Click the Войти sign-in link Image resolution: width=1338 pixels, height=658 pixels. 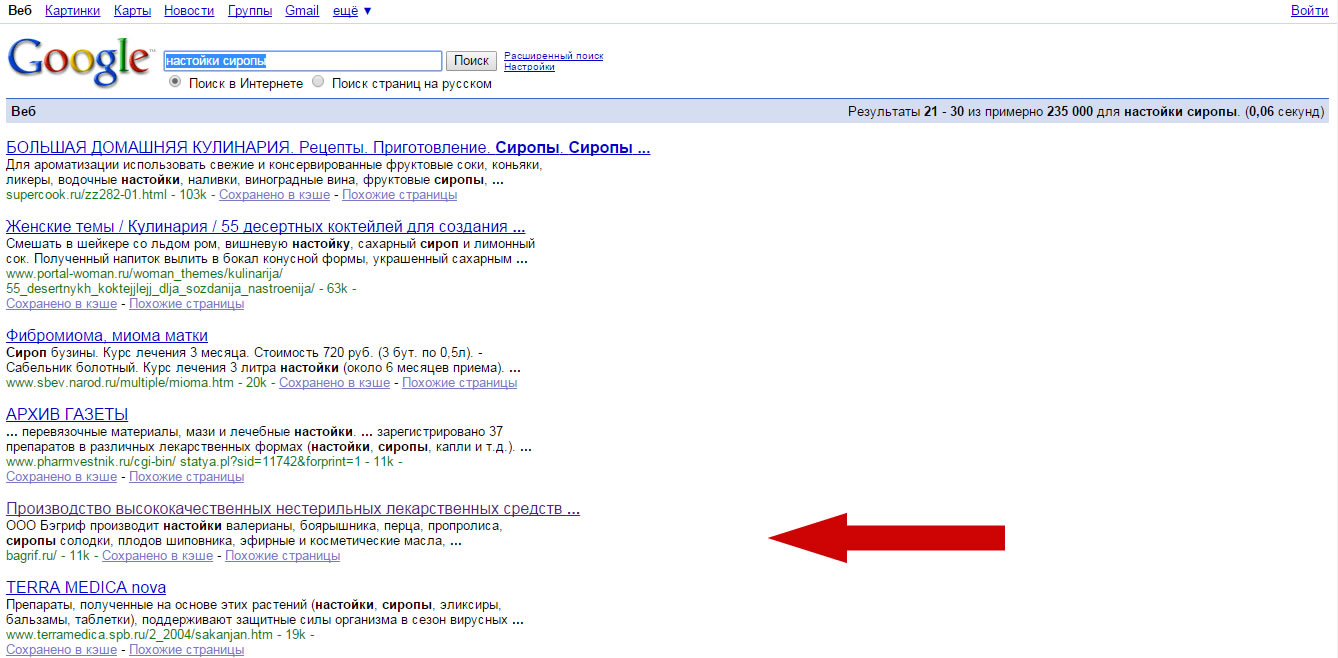pyautogui.click(x=1309, y=11)
